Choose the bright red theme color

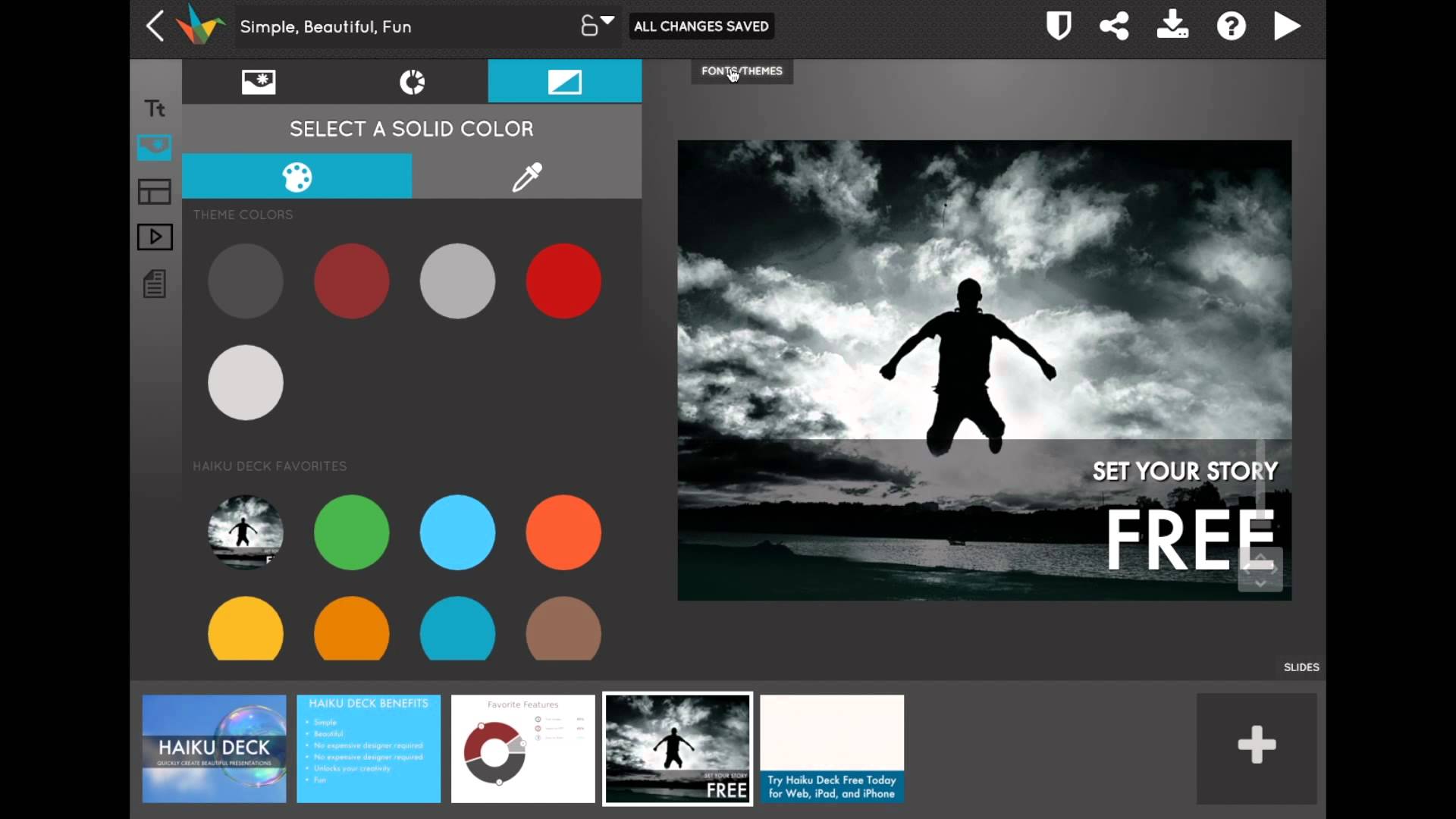tap(563, 281)
